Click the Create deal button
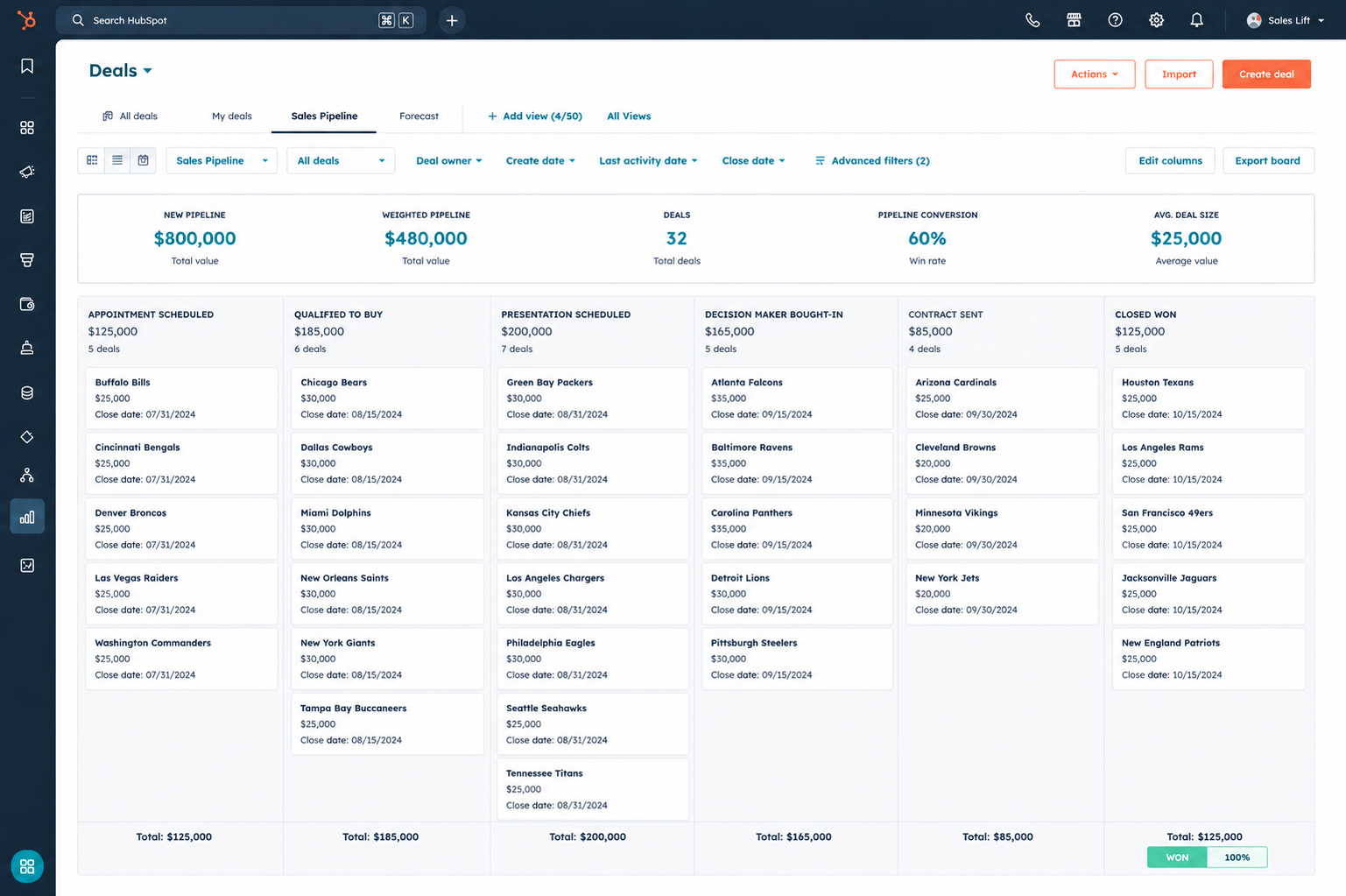This screenshot has width=1346, height=896. (x=1266, y=74)
